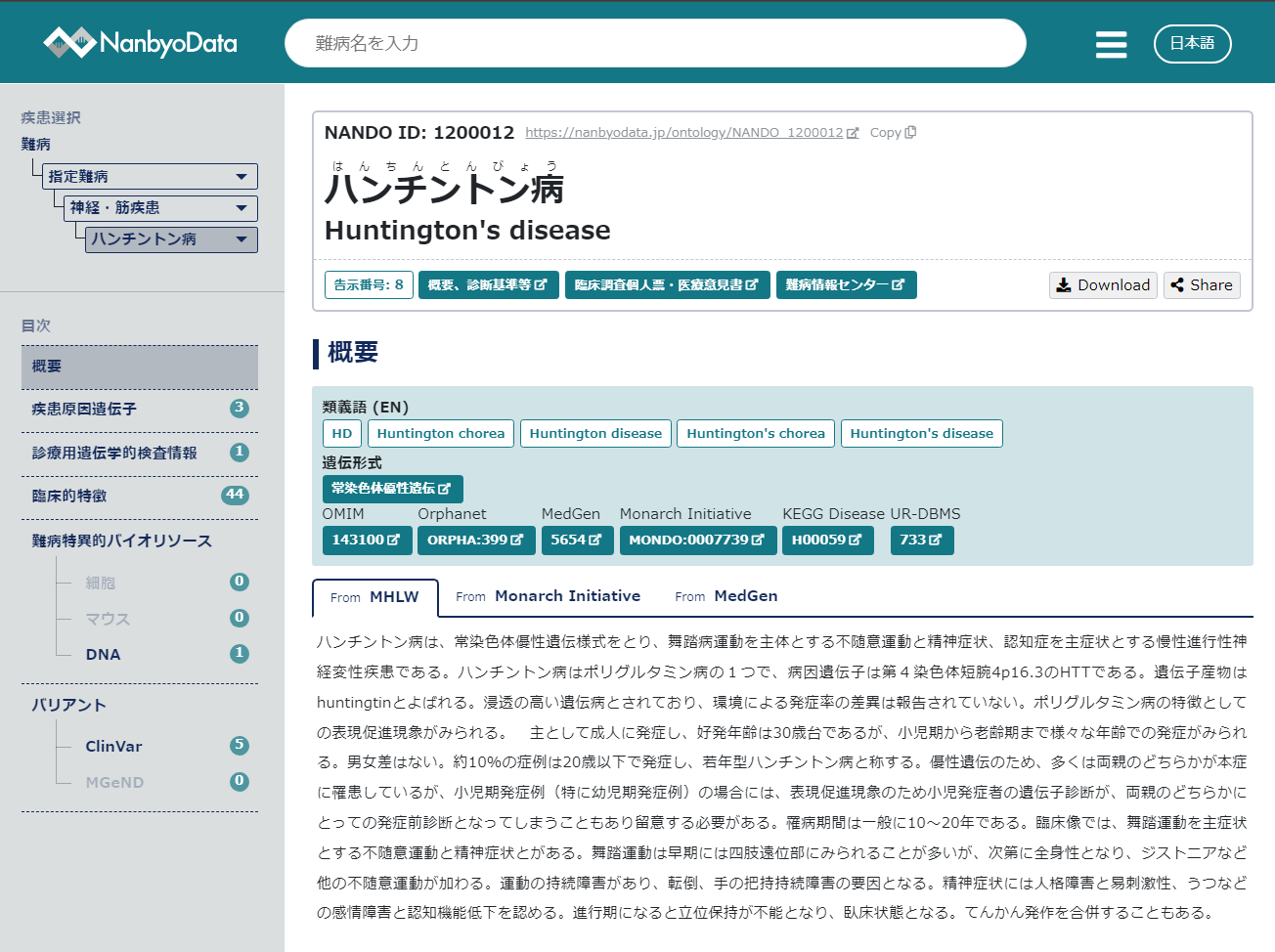Viewport: 1275px width, 952px height.
Task: Open the ハンチントン病 disease dropdown
Action: (x=171, y=239)
